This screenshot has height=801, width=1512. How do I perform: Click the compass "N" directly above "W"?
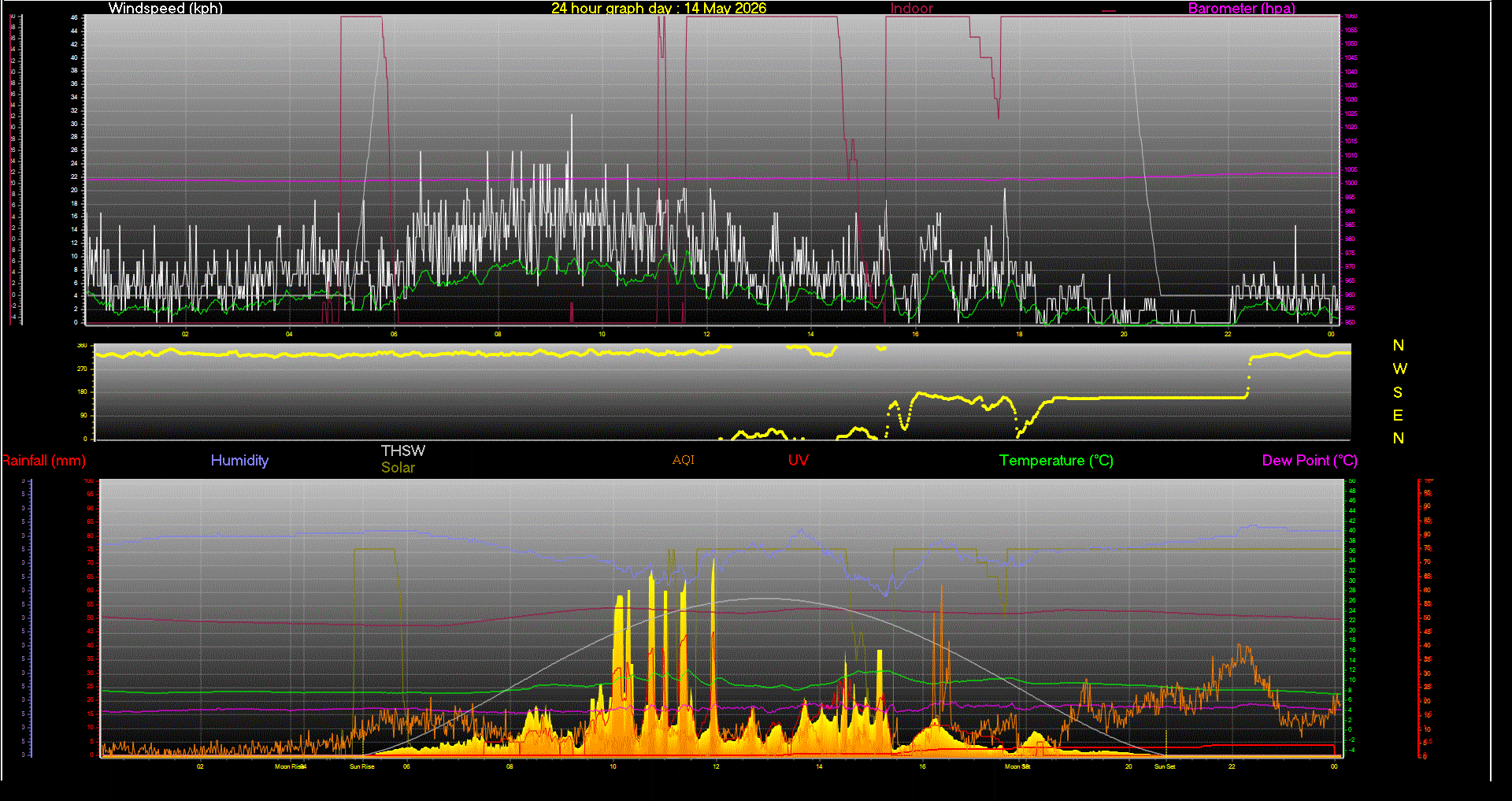(x=1399, y=345)
